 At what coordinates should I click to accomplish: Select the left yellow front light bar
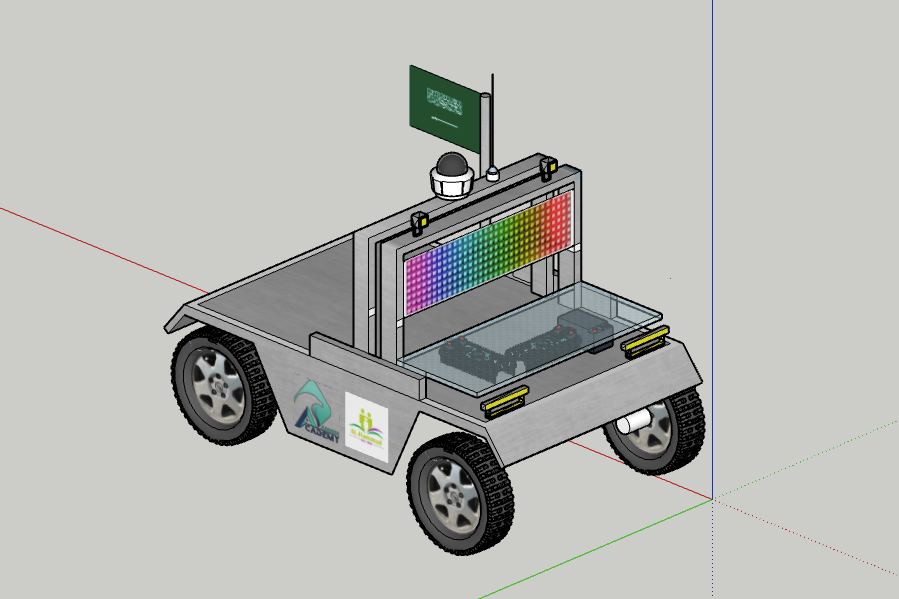(505, 401)
